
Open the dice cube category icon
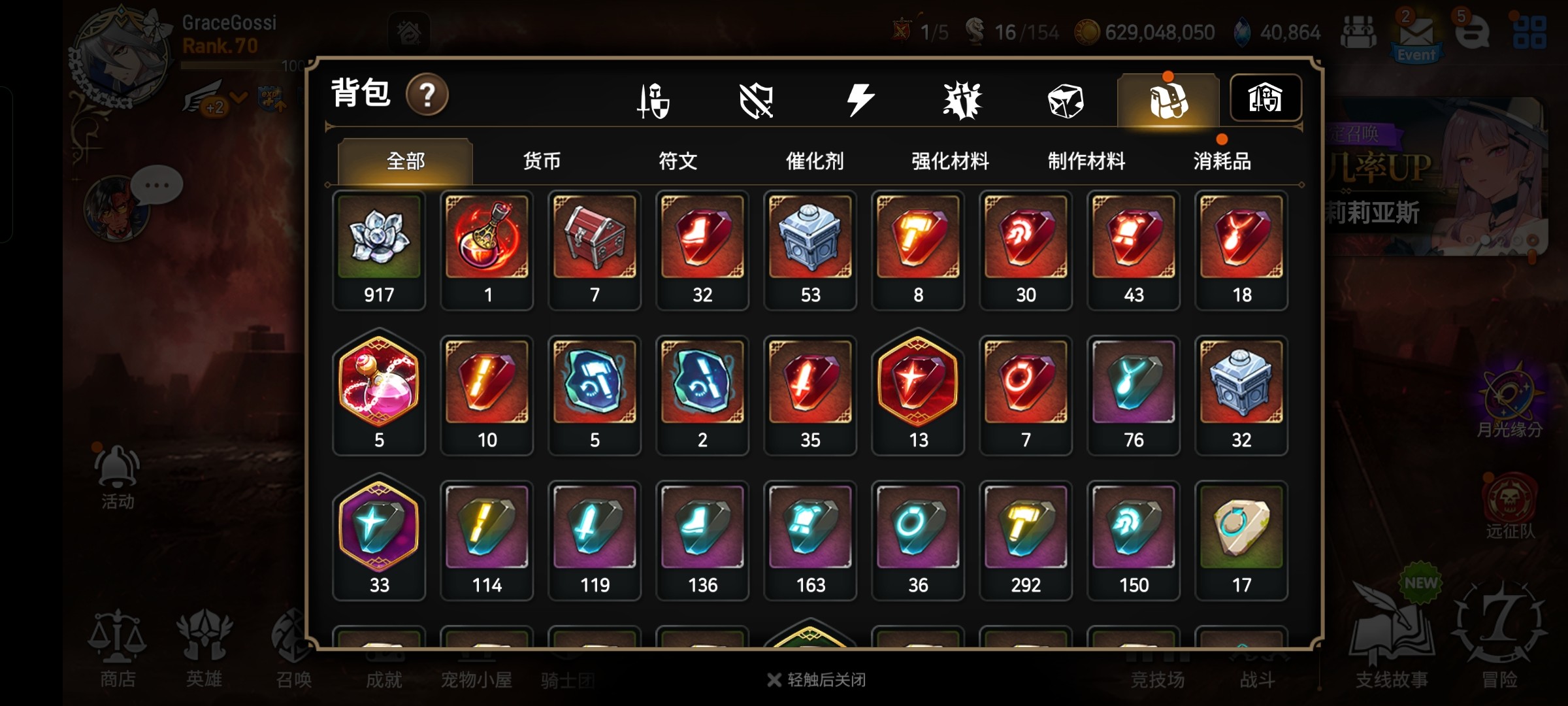click(x=1065, y=101)
